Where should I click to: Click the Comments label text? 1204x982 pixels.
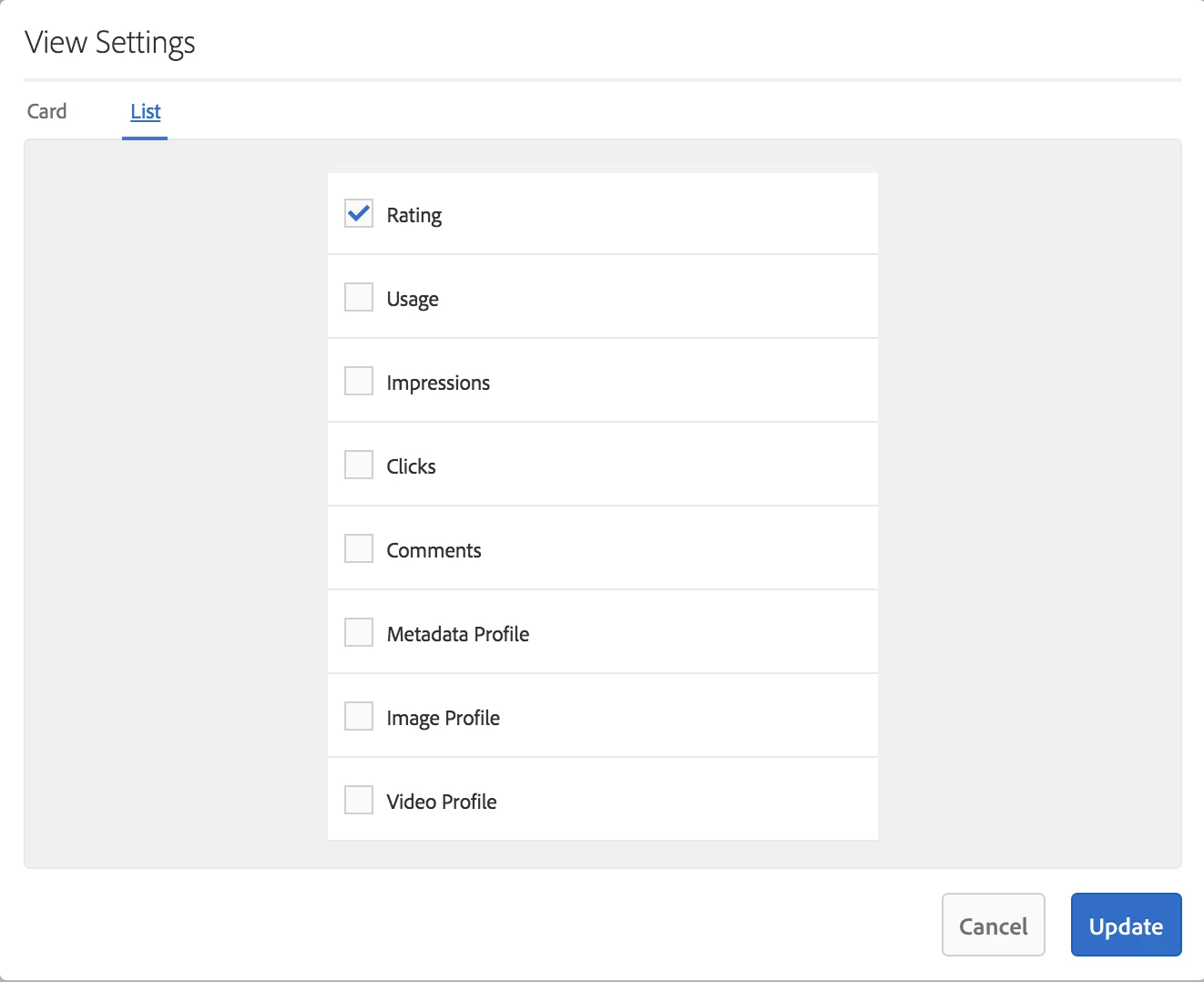tap(434, 550)
